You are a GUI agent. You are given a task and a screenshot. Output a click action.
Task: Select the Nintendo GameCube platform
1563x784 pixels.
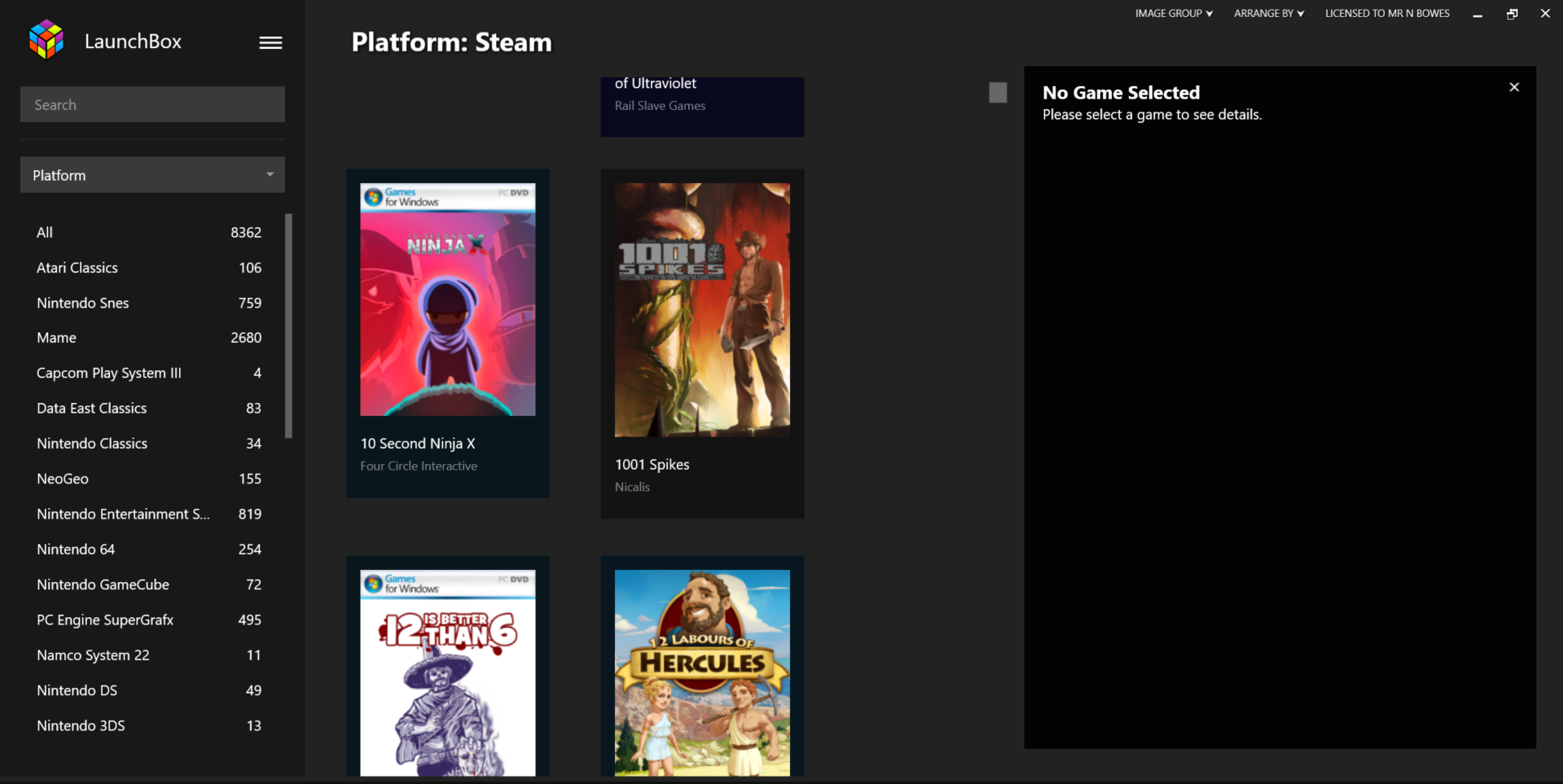149,585
